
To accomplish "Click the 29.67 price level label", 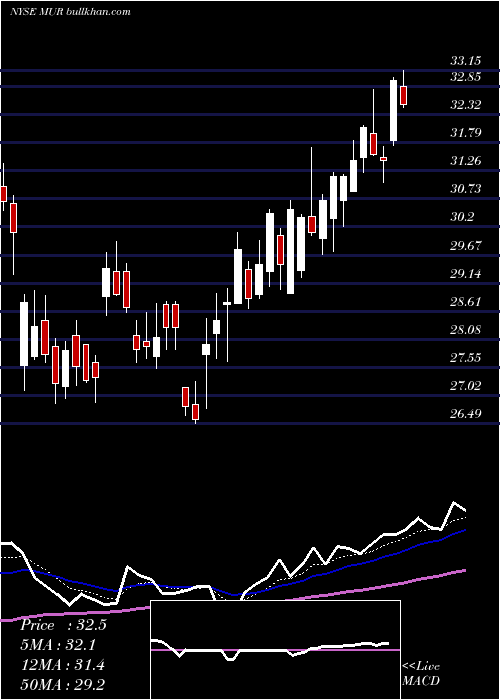I will [465, 245].
